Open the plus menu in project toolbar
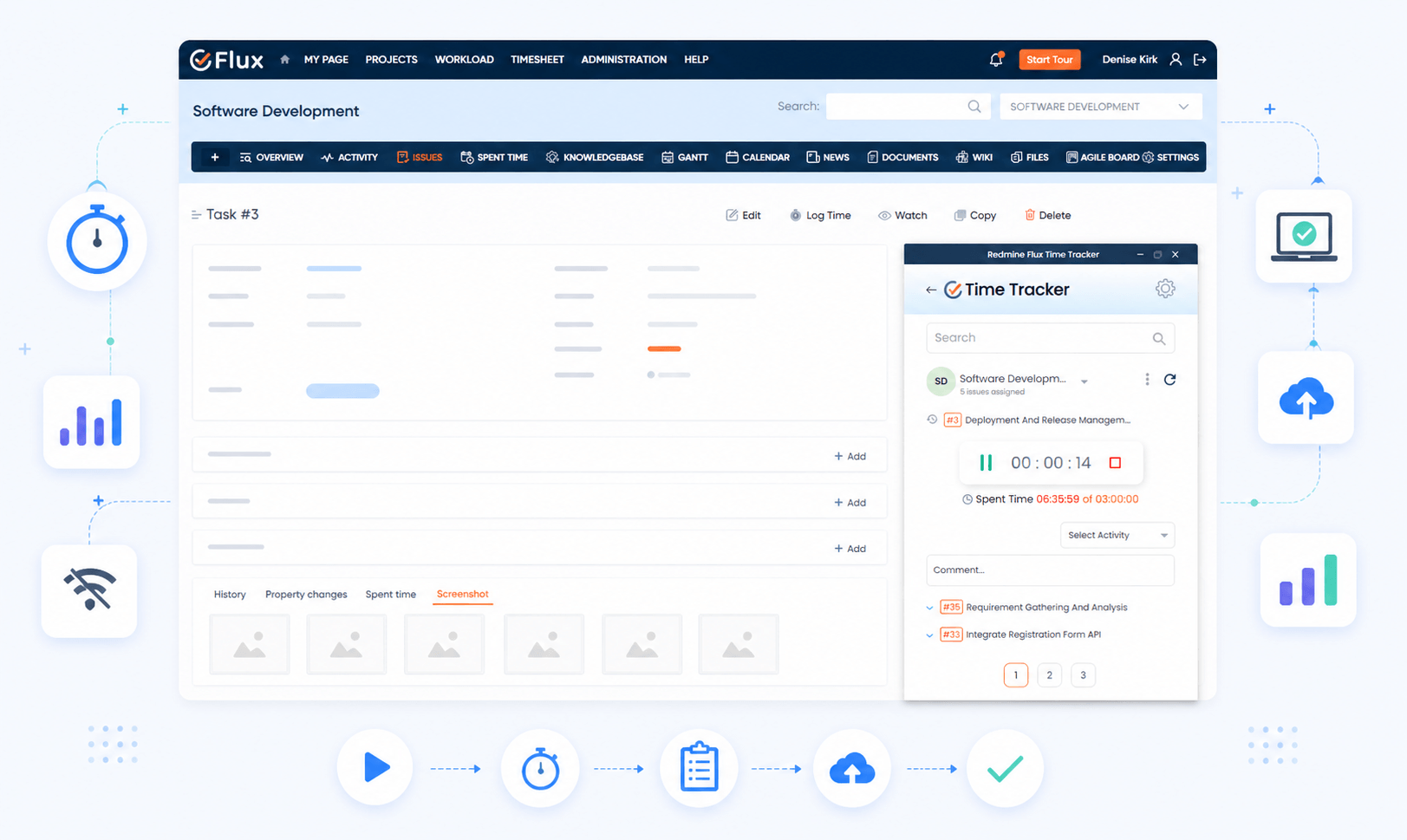Screen dimensions: 1407x840 pyautogui.click(x=215, y=157)
